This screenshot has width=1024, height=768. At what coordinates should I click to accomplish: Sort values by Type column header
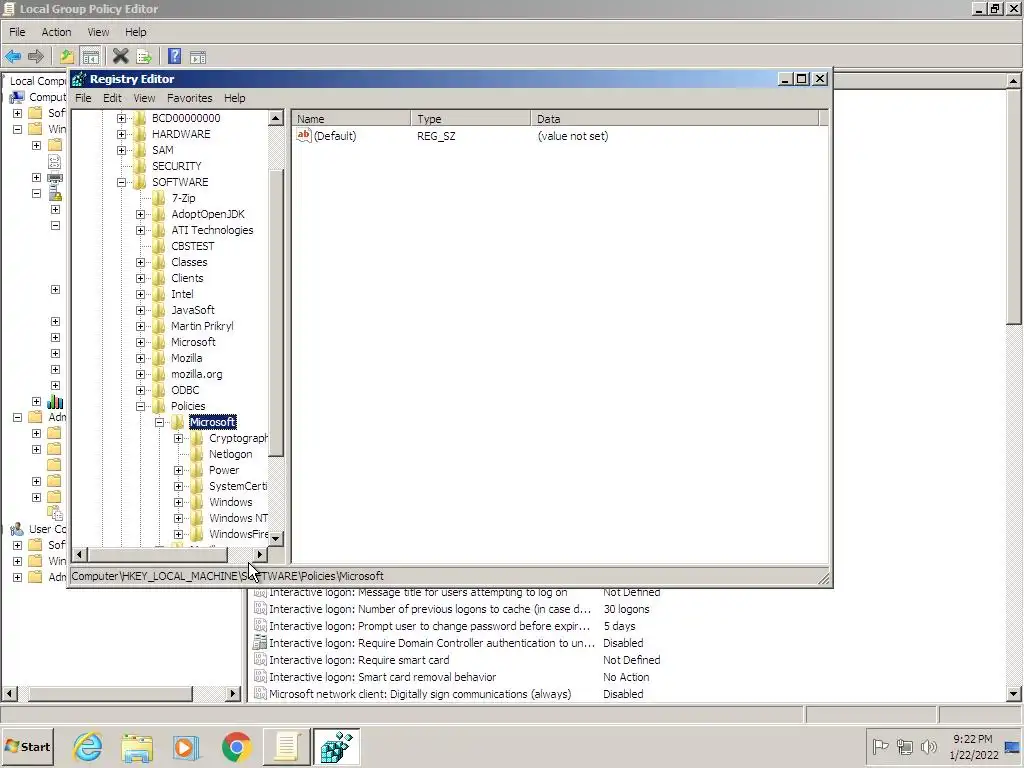[470, 119]
